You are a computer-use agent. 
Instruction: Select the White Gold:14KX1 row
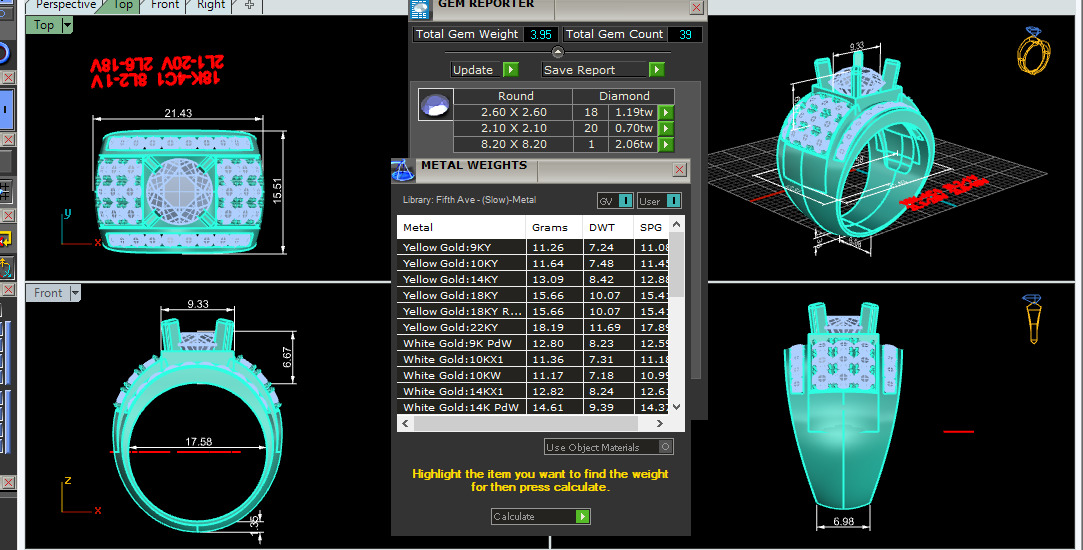[x=533, y=391]
